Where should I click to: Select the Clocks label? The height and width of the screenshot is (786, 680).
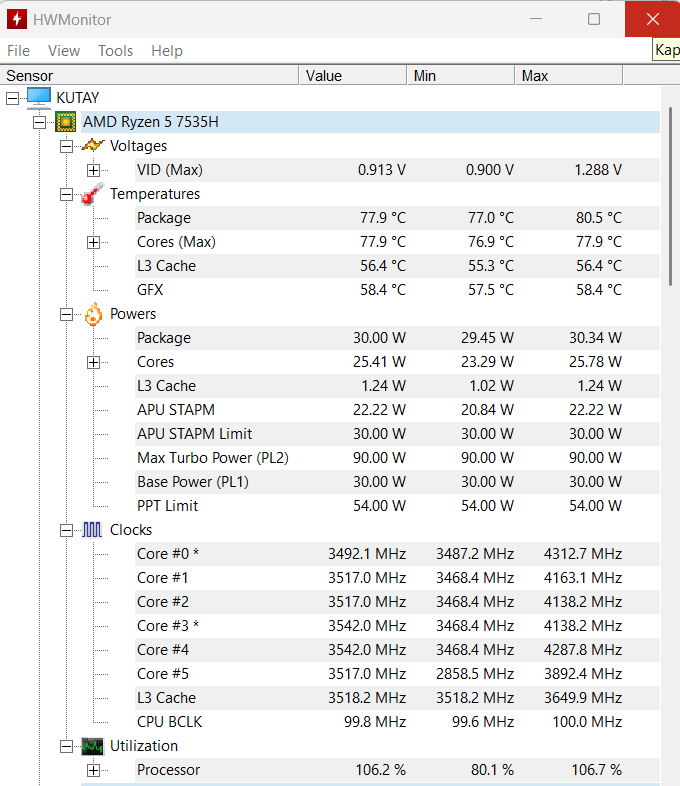click(131, 530)
